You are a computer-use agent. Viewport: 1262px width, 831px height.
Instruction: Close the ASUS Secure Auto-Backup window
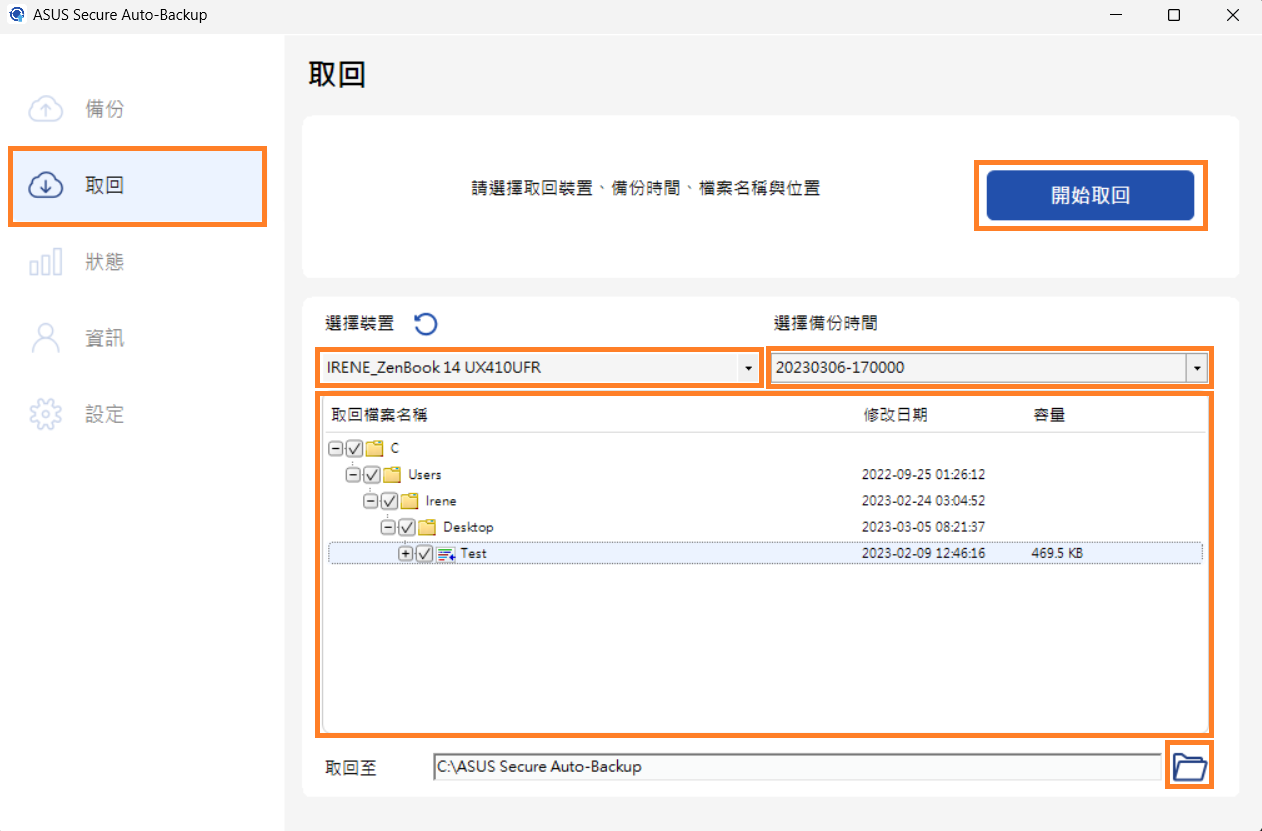(x=1232, y=15)
